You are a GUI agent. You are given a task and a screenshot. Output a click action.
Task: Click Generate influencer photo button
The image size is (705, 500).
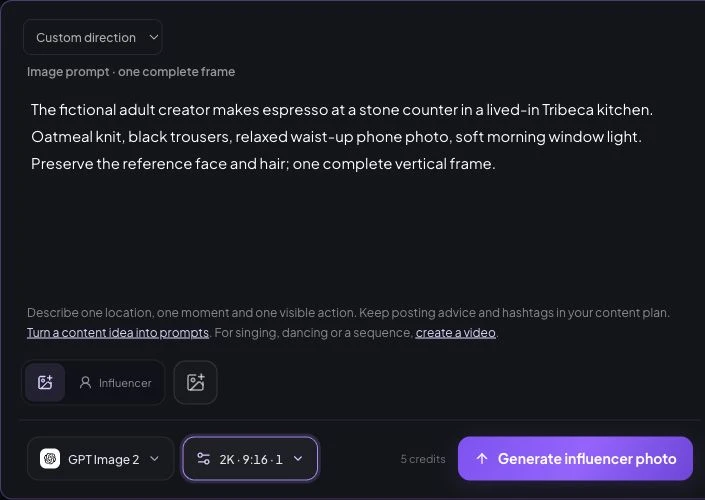coord(575,459)
